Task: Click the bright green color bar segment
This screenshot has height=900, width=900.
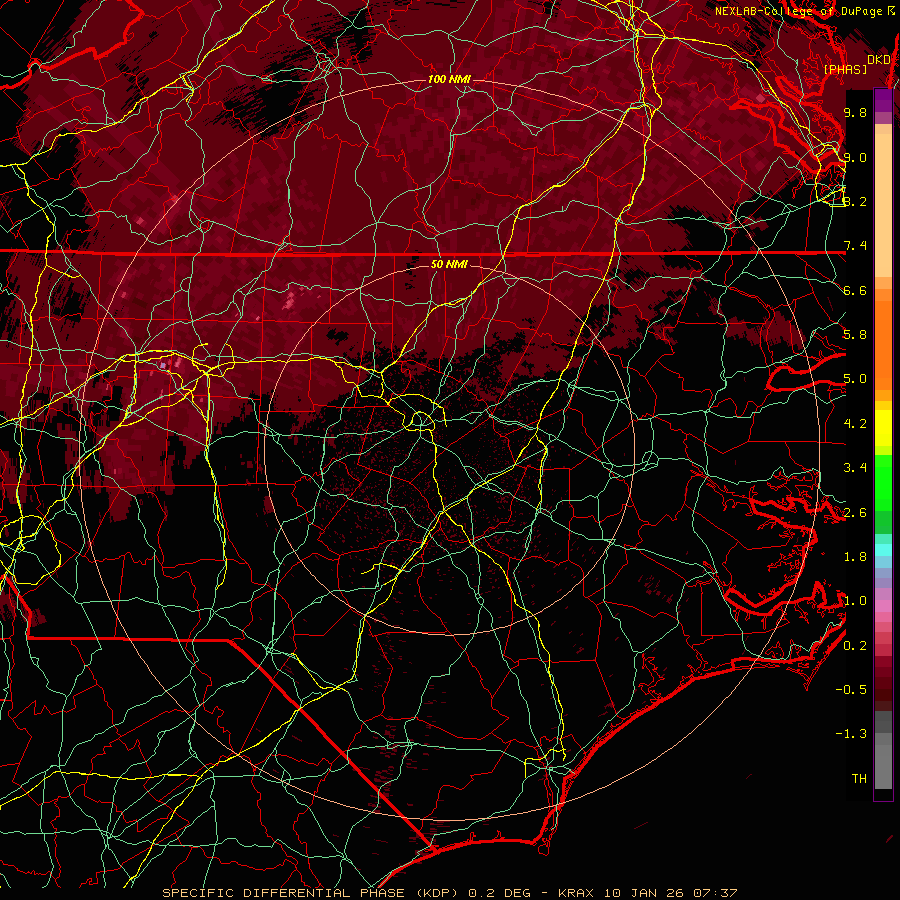Action: pos(883,482)
